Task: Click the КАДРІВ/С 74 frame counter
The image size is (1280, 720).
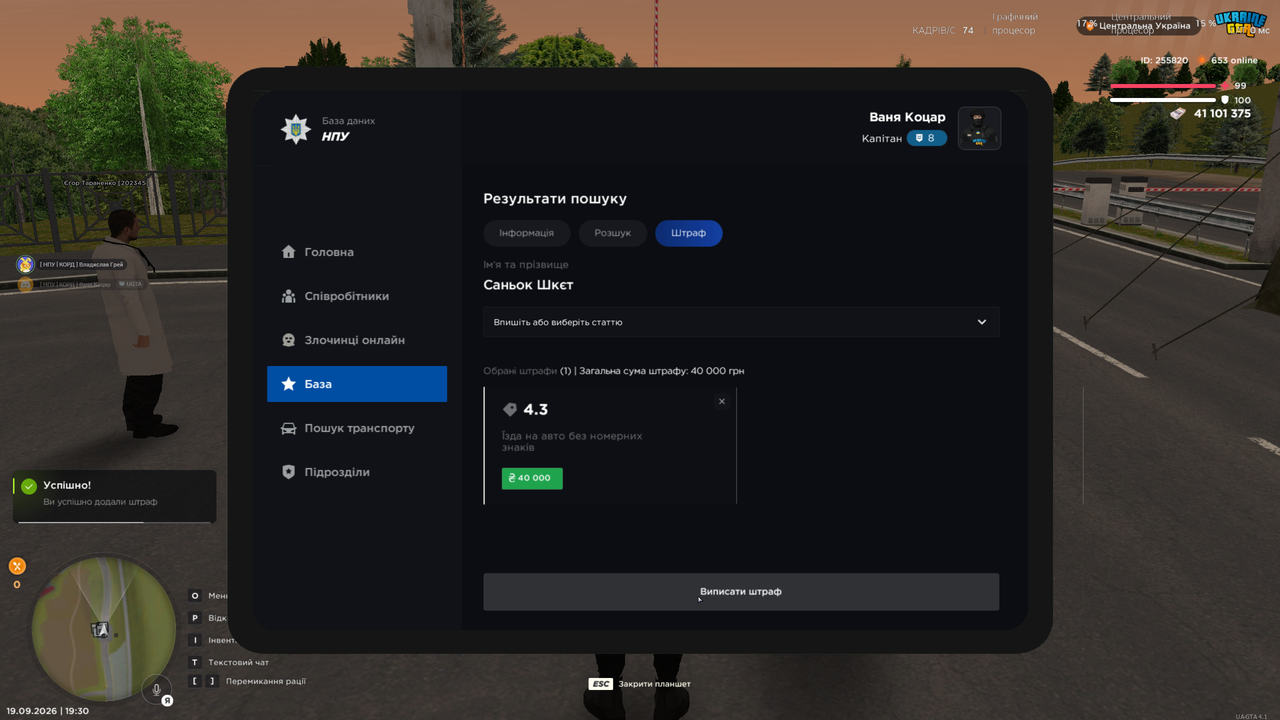Action: 943,31
